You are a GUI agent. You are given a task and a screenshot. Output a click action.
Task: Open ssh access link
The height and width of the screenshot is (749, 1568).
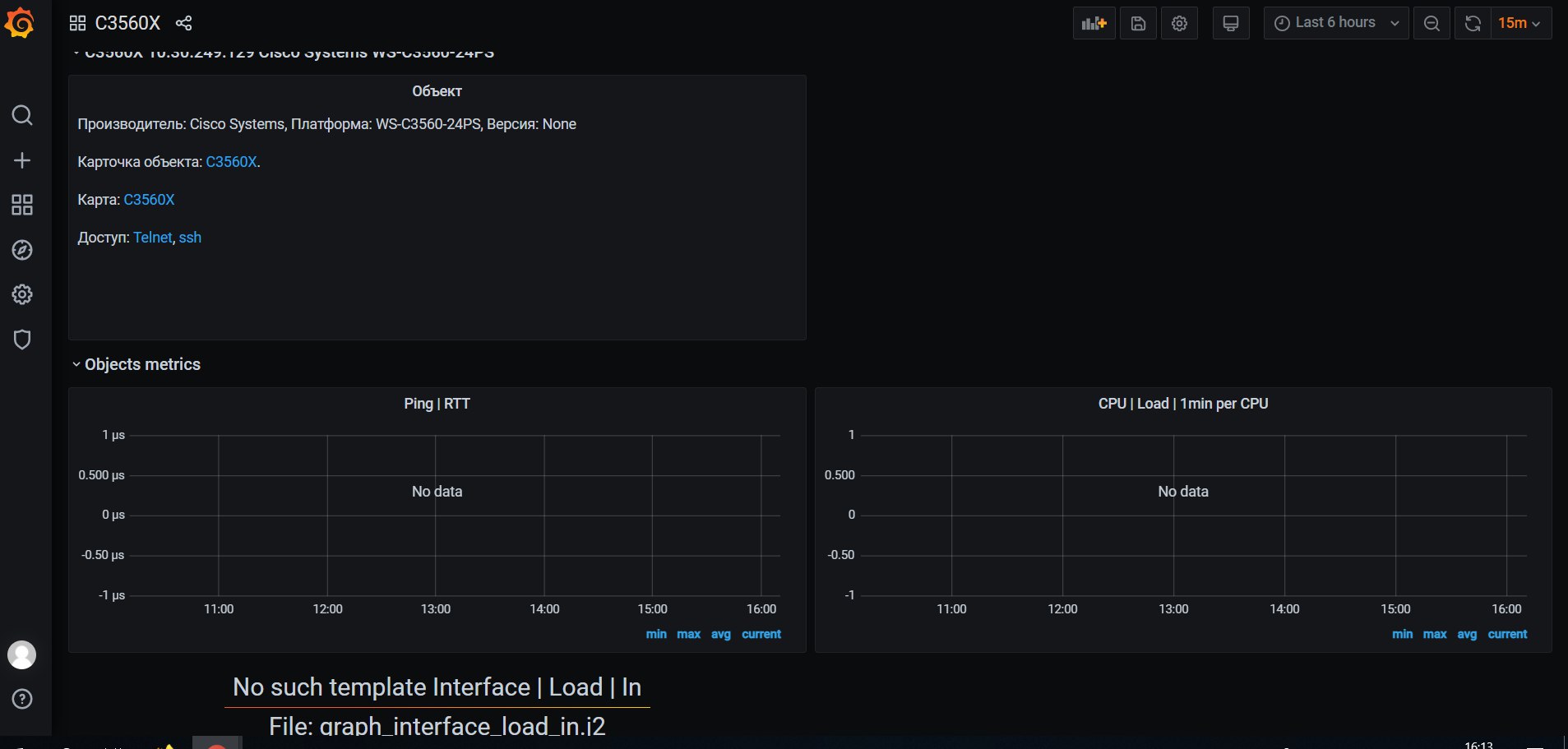[x=190, y=238]
